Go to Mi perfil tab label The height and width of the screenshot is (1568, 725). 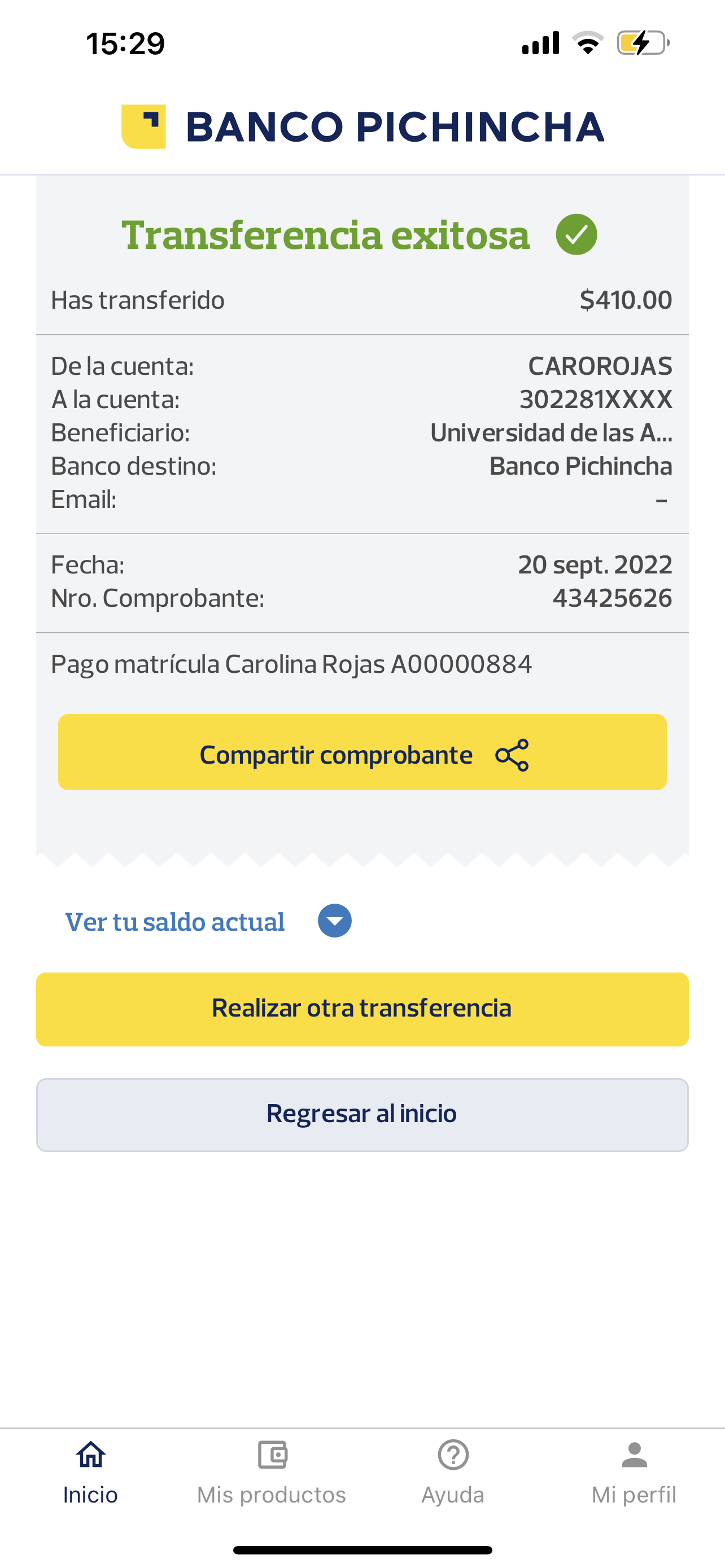[634, 1495]
